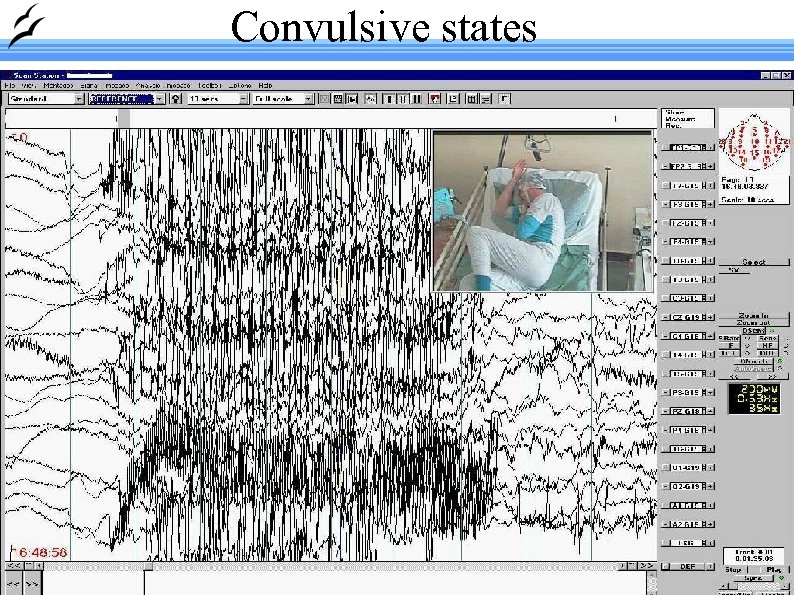The image size is (794, 595).
Task: Click the last toolbar icon on right
Action: pyautogui.click(x=504, y=99)
